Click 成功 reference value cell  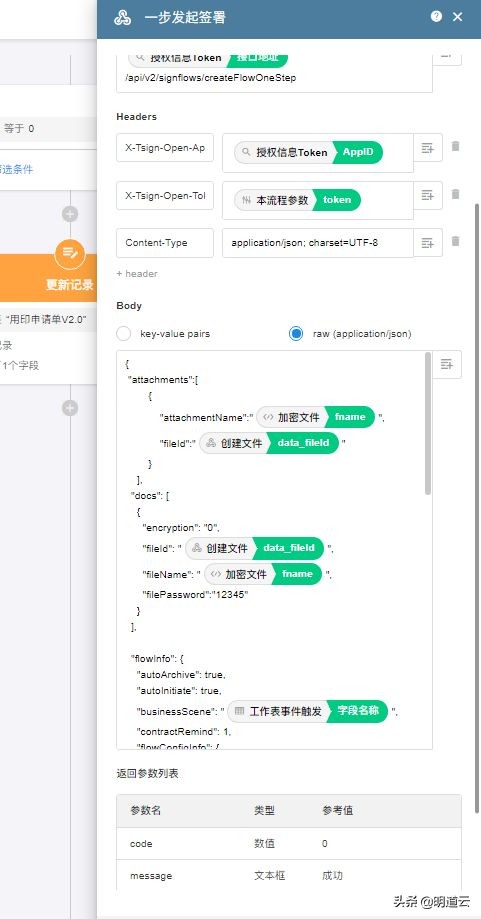click(x=332, y=876)
